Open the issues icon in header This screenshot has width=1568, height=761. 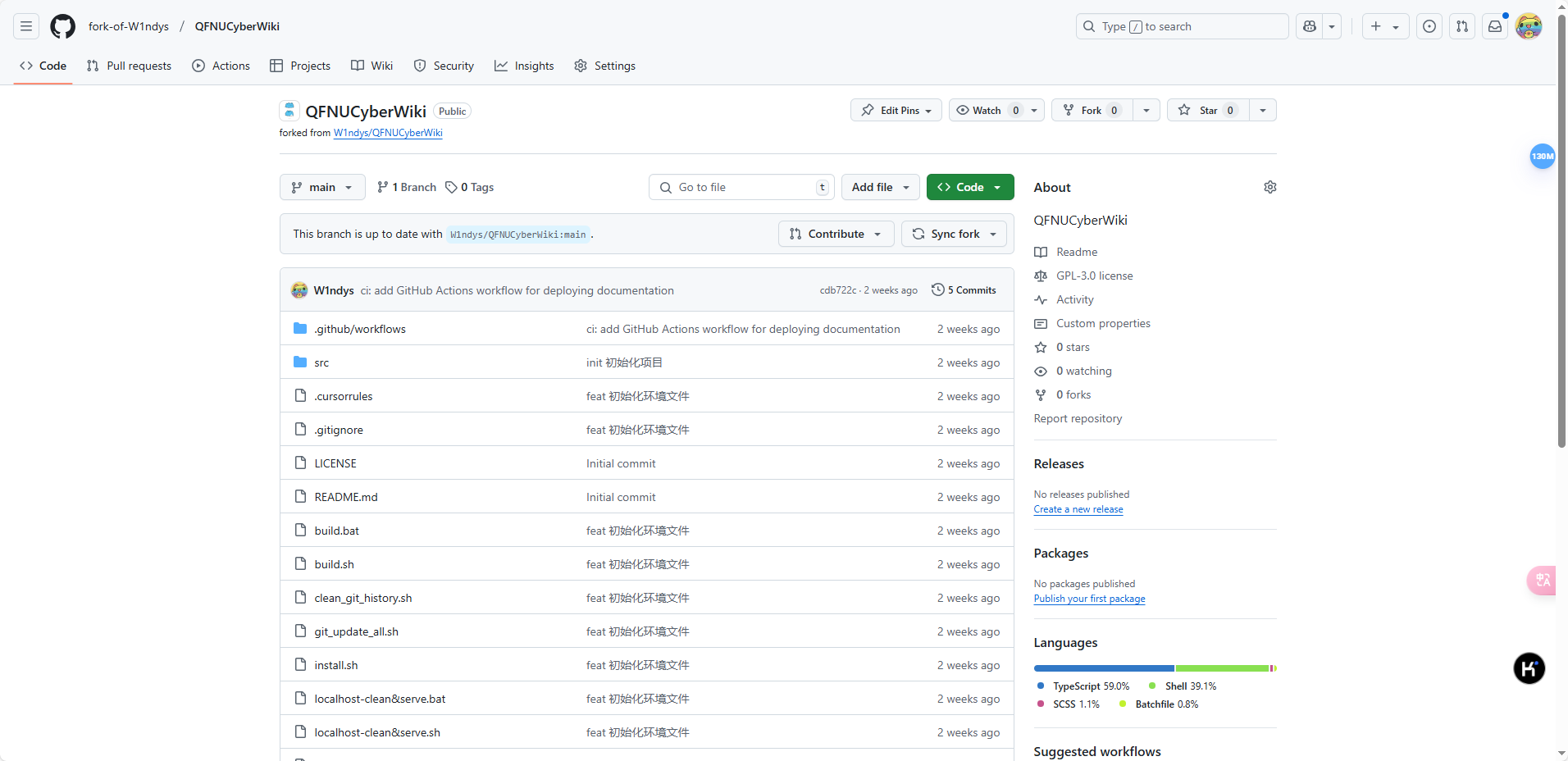click(1429, 26)
